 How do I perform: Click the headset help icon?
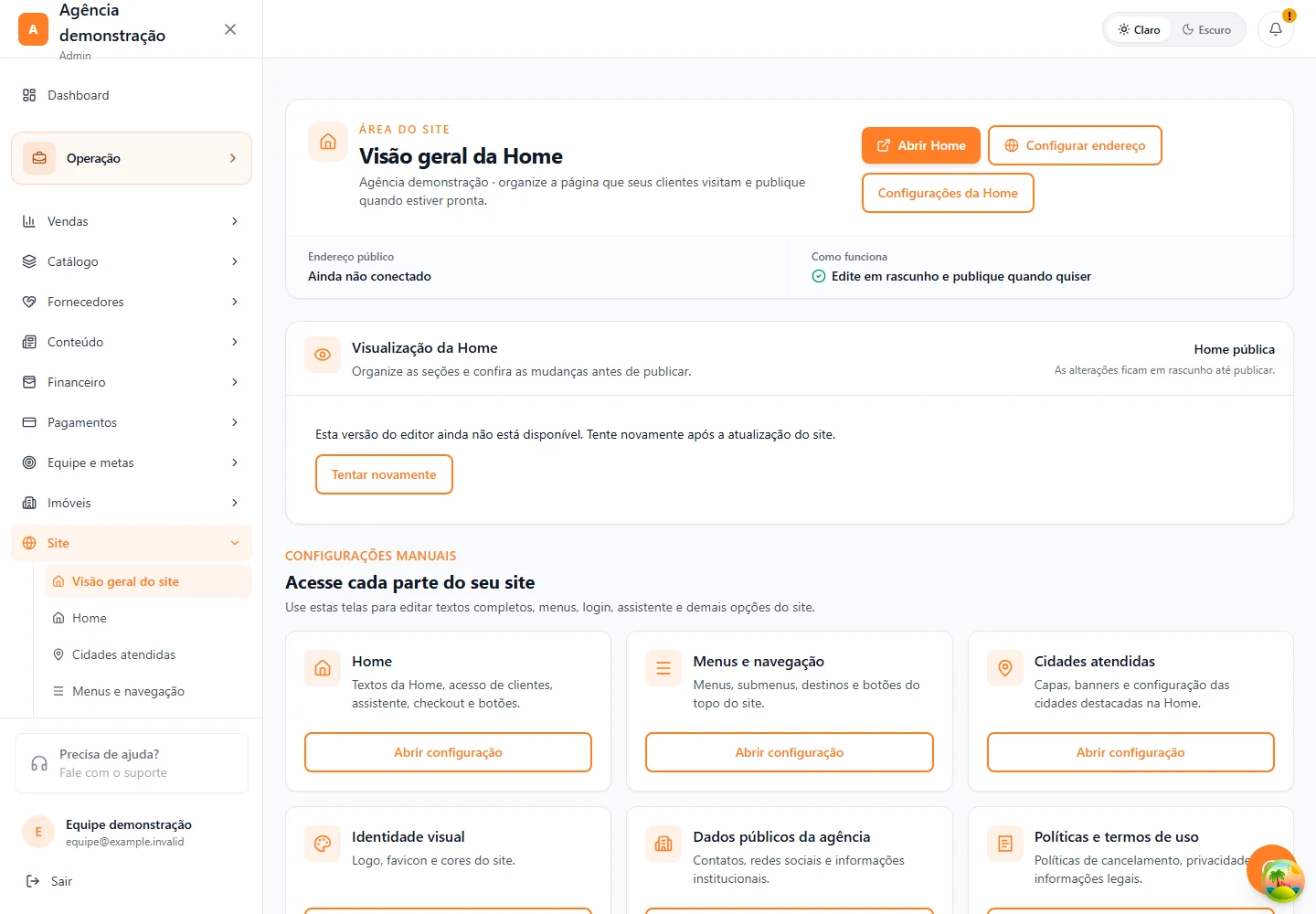click(39, 763)
